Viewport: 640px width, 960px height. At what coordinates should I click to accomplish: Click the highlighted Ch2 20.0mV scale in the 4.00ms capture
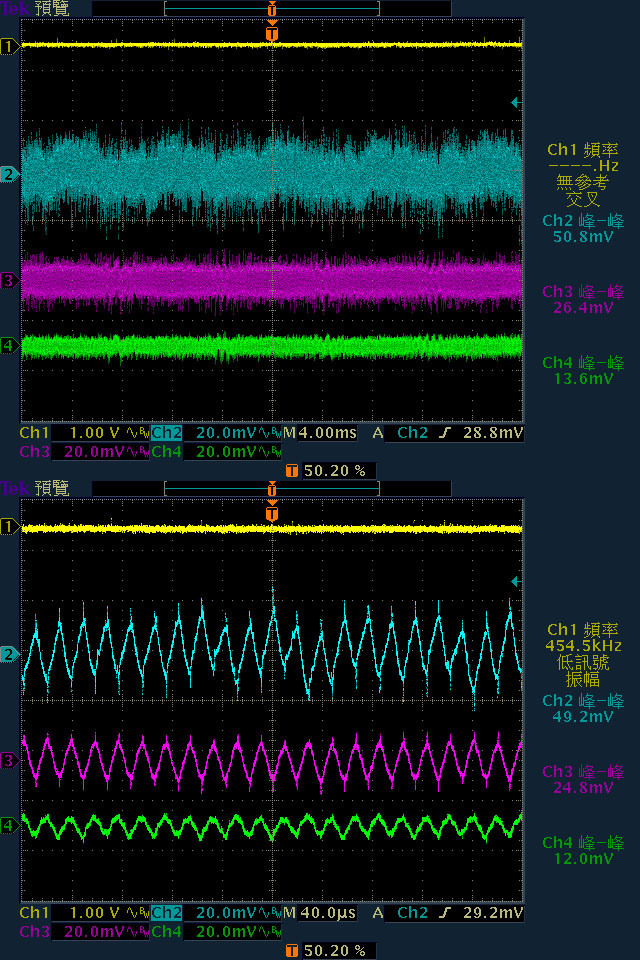[216, 433]
